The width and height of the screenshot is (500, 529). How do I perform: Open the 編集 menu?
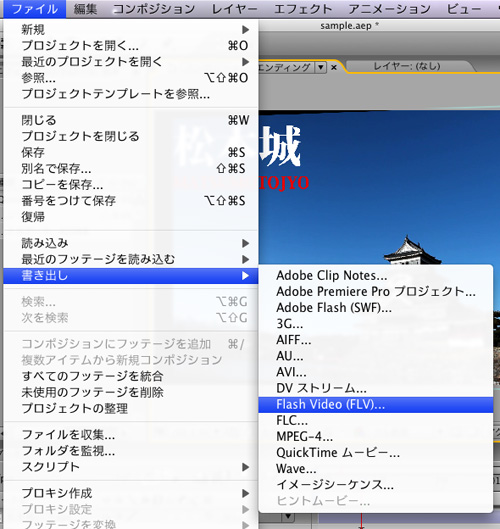click(x=85, y=9)
